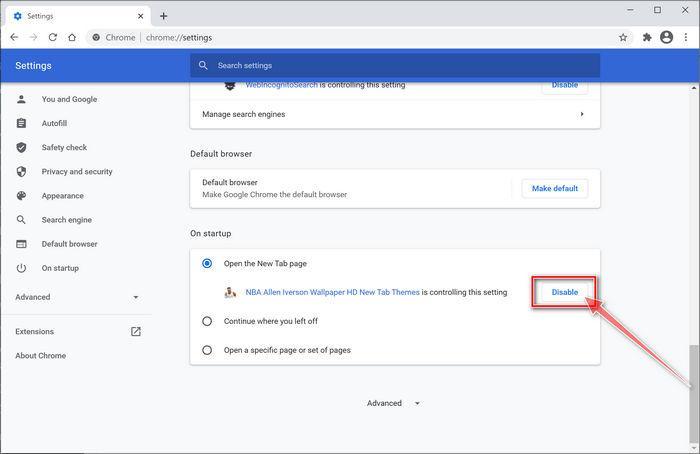
Task: Open the Extensions puzzle icon
Action: click(x=647, y=37)
